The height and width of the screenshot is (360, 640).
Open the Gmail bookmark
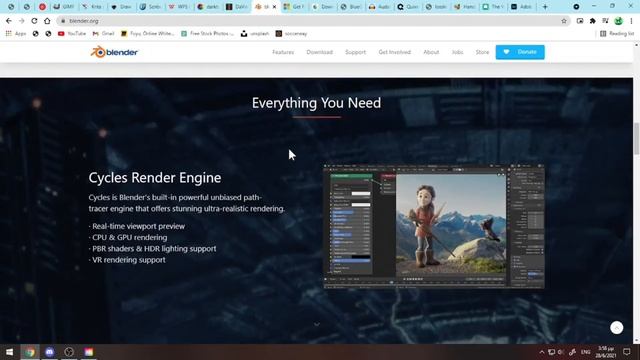[x=104, y=33]
